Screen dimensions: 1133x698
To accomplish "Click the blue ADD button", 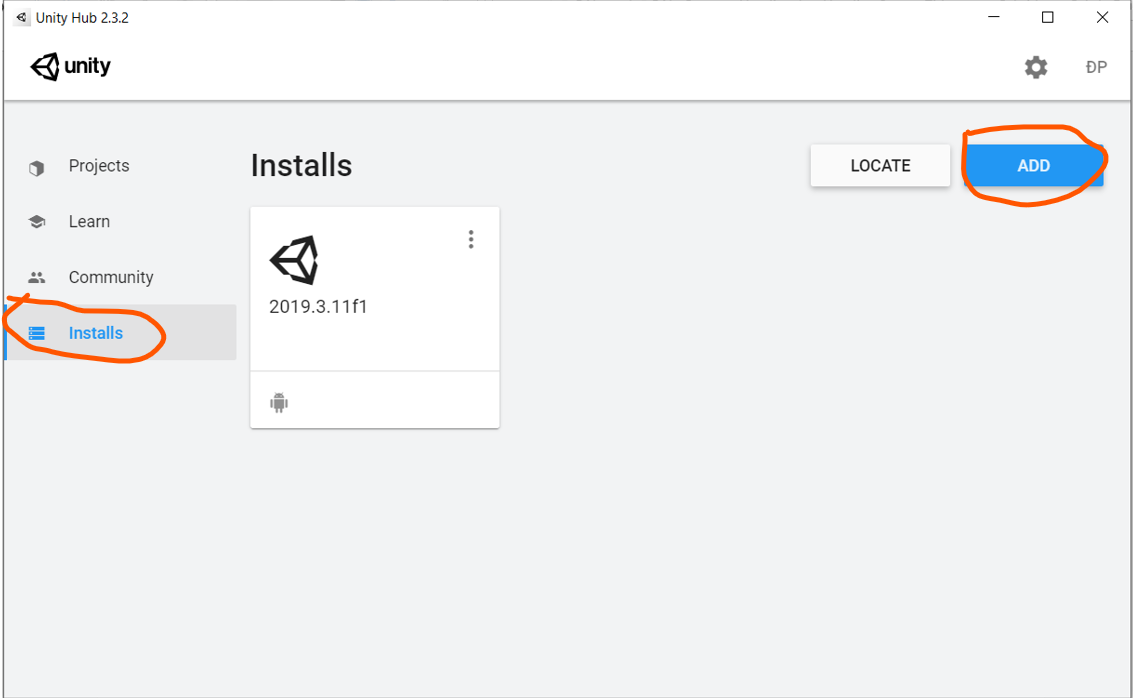I will (1033, 166).
